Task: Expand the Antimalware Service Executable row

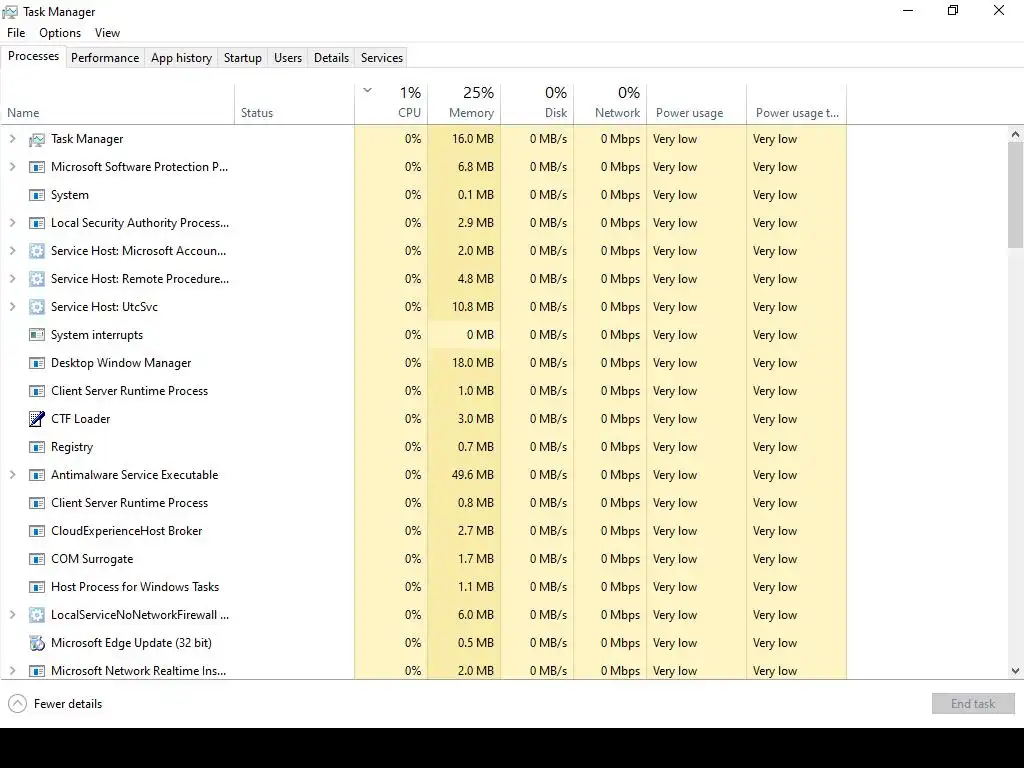Action: pos(12,475)
